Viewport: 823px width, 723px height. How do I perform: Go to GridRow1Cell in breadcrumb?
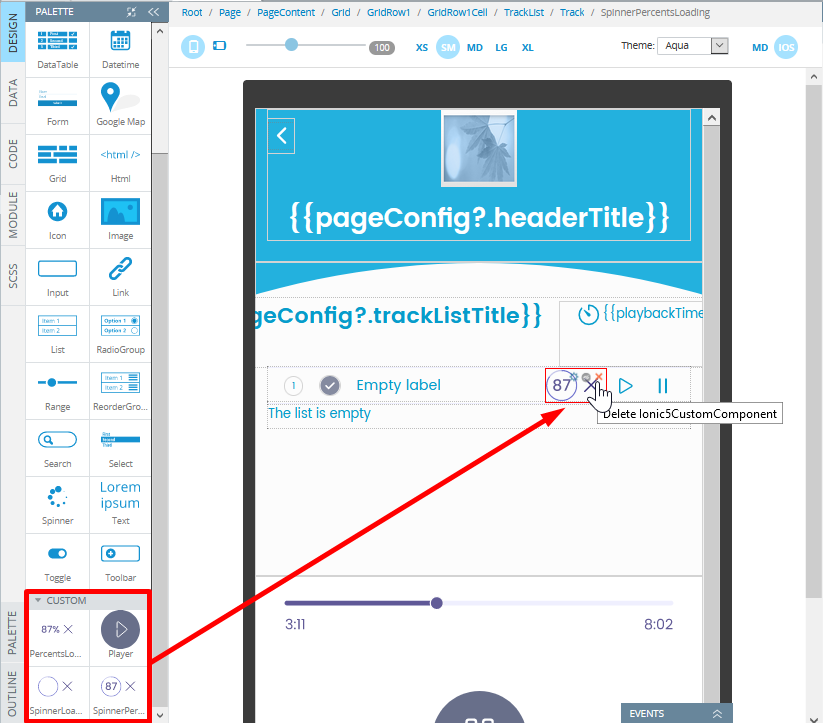pyautogui.click(x=457, y=12)
